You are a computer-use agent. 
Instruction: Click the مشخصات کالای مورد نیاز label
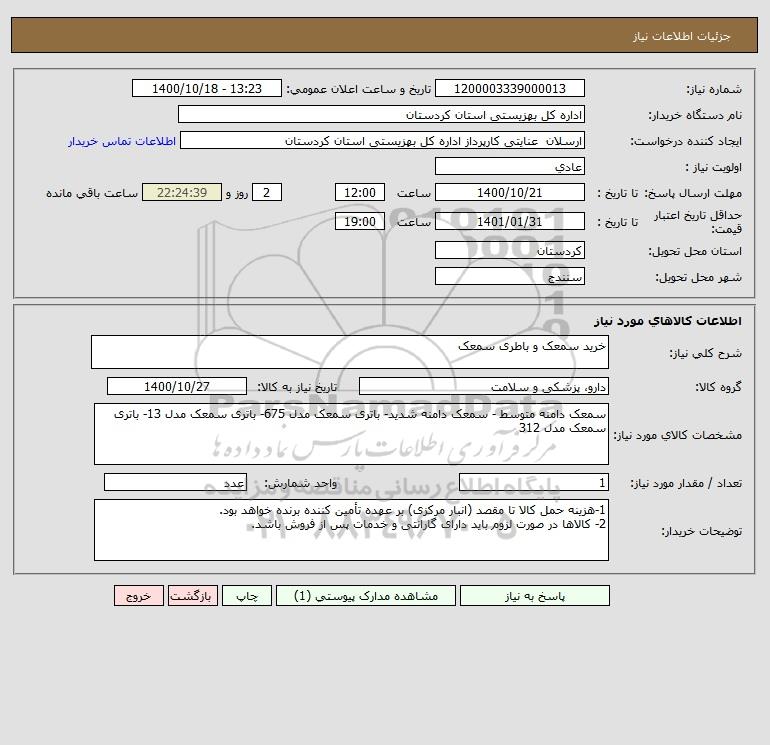coord(678,435)
